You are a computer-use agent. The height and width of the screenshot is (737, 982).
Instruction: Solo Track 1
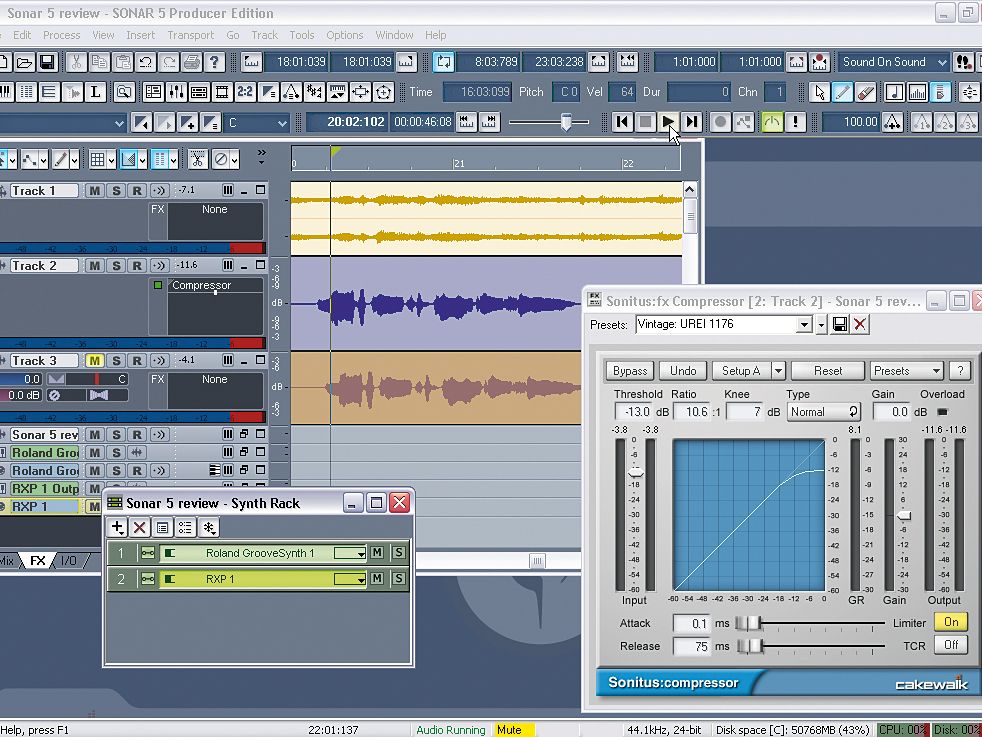(116, 190)
